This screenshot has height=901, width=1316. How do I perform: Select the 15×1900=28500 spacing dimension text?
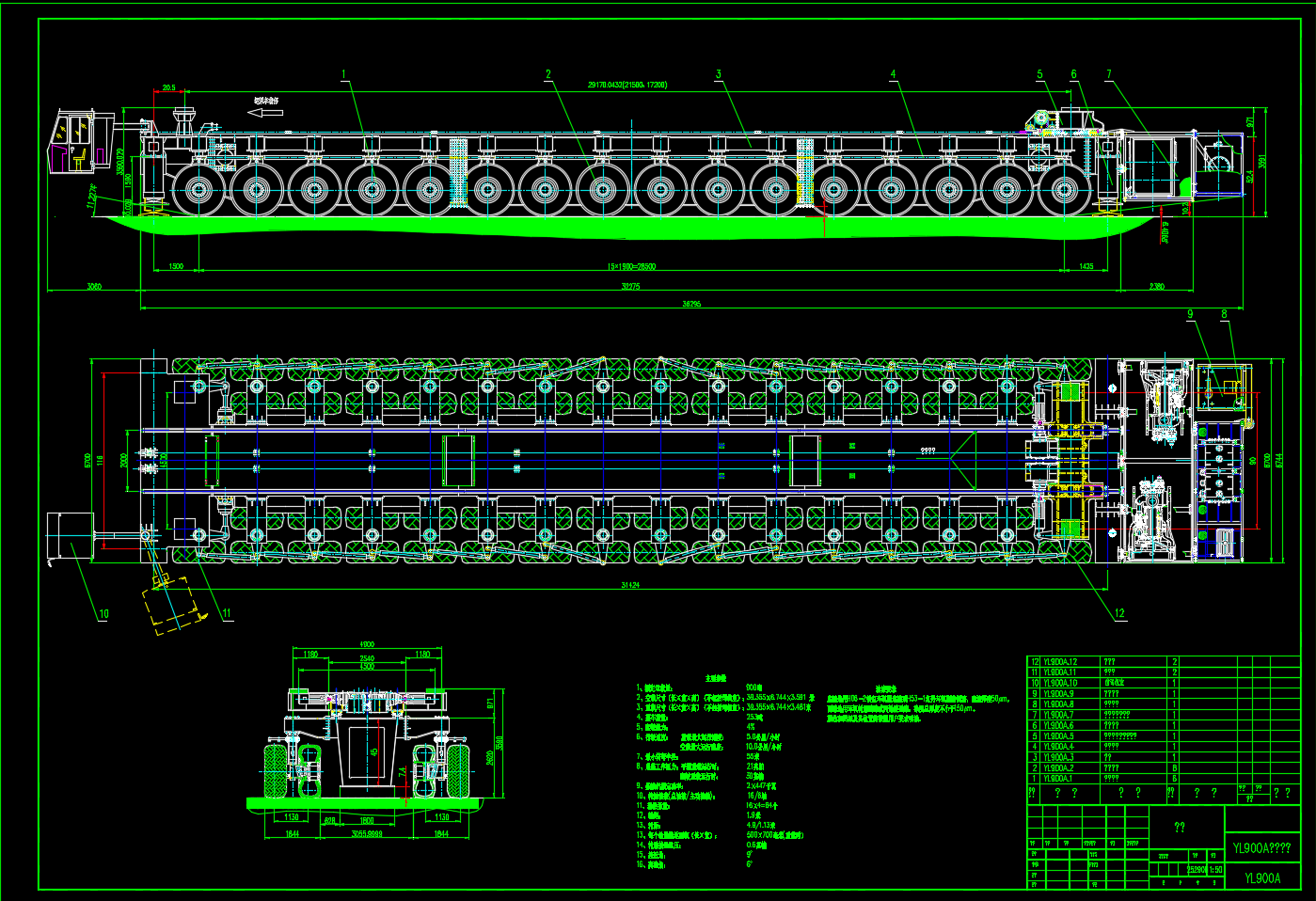630,267
